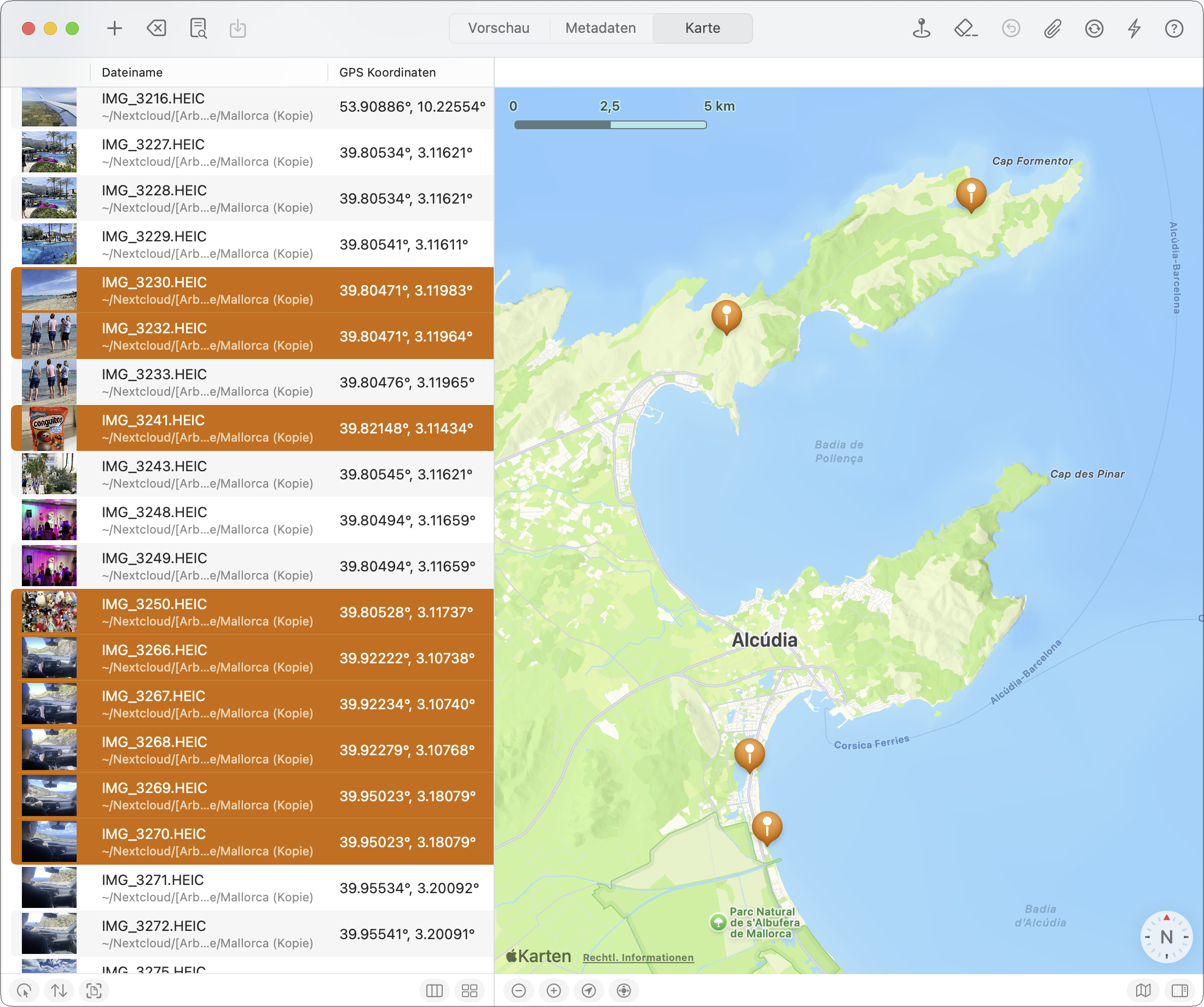Sort the list by GPS Koordinaten header

click(387, 72)
